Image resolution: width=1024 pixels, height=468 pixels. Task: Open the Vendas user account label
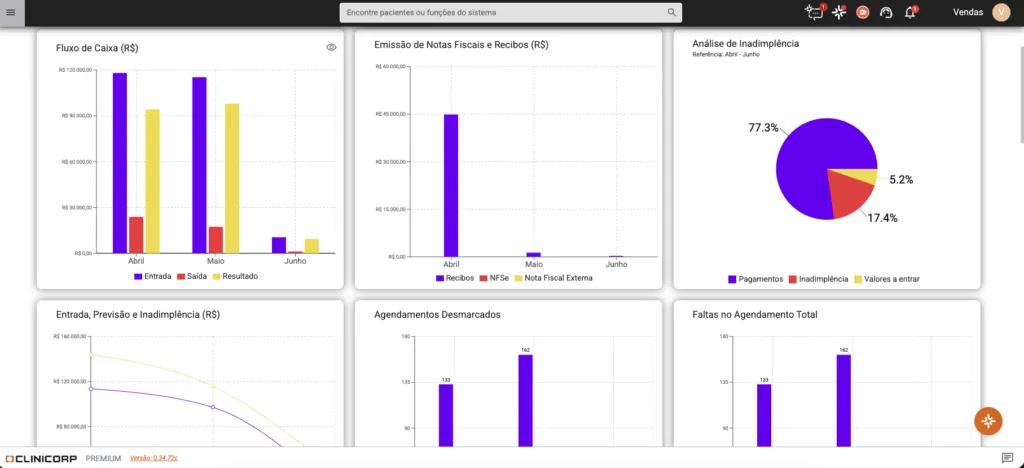point(969,12)
